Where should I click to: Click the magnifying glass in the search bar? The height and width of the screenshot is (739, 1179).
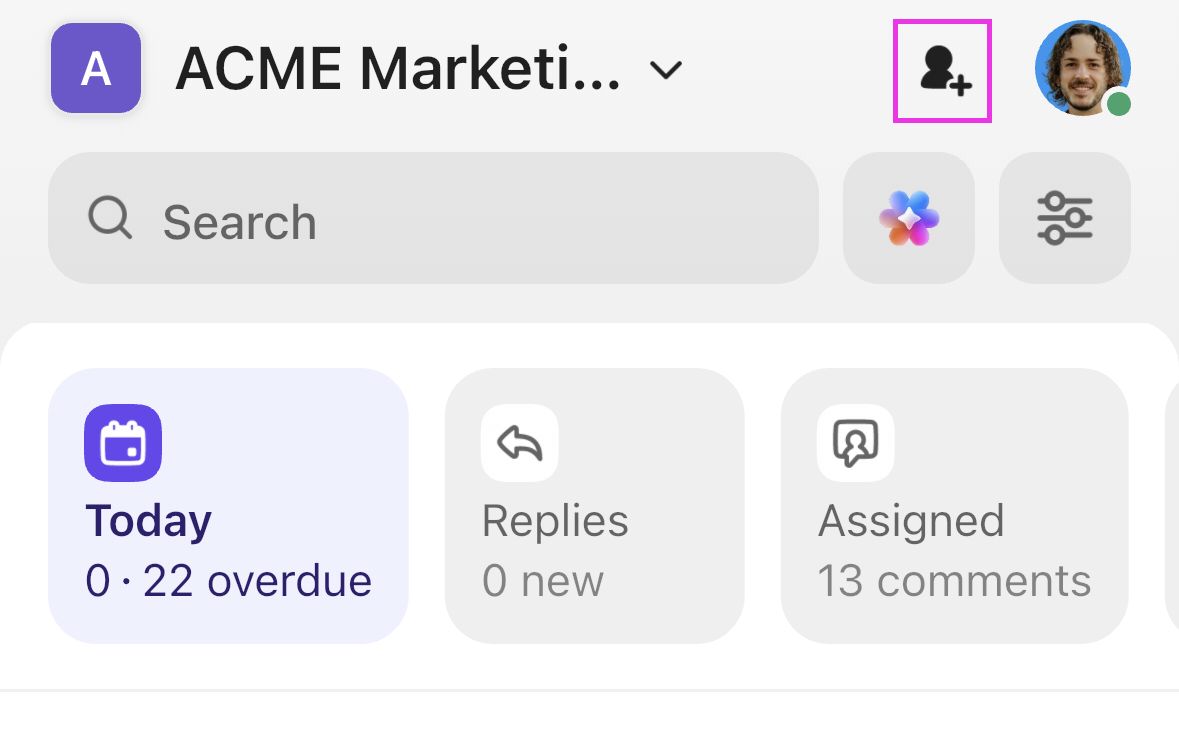coord(110,220)
